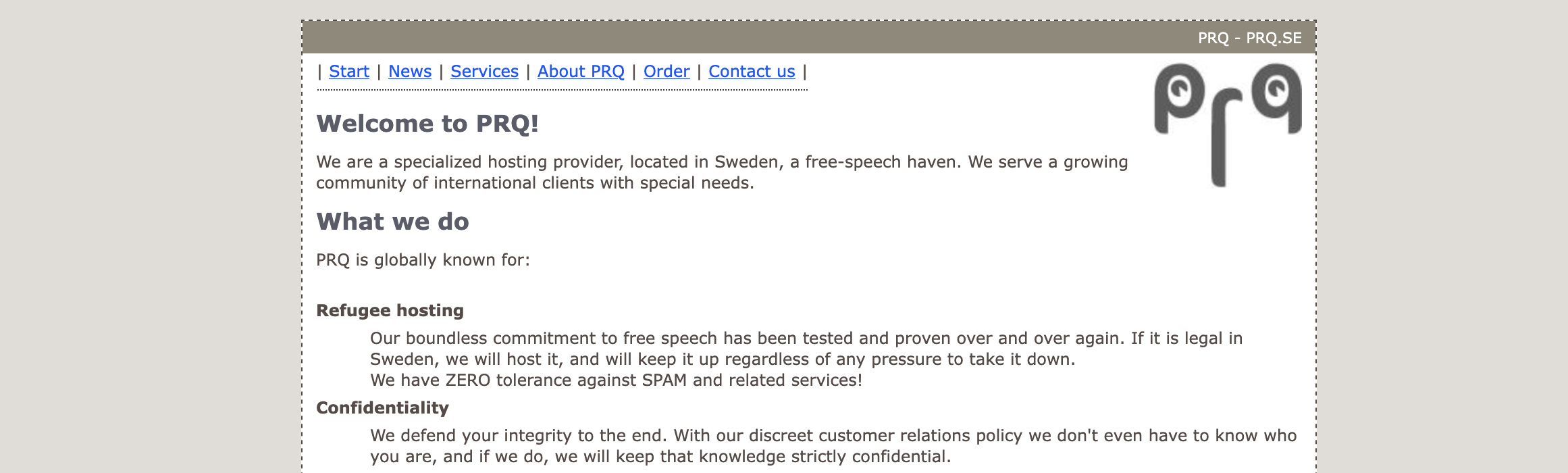Open the Start navigation link

coord(349,72)
